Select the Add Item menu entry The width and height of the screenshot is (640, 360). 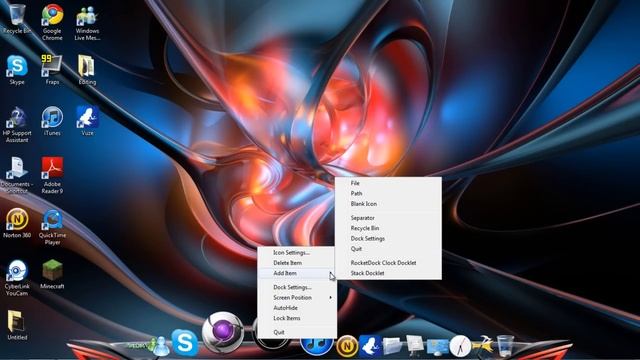pyautogui.click(x=297, y=273)
